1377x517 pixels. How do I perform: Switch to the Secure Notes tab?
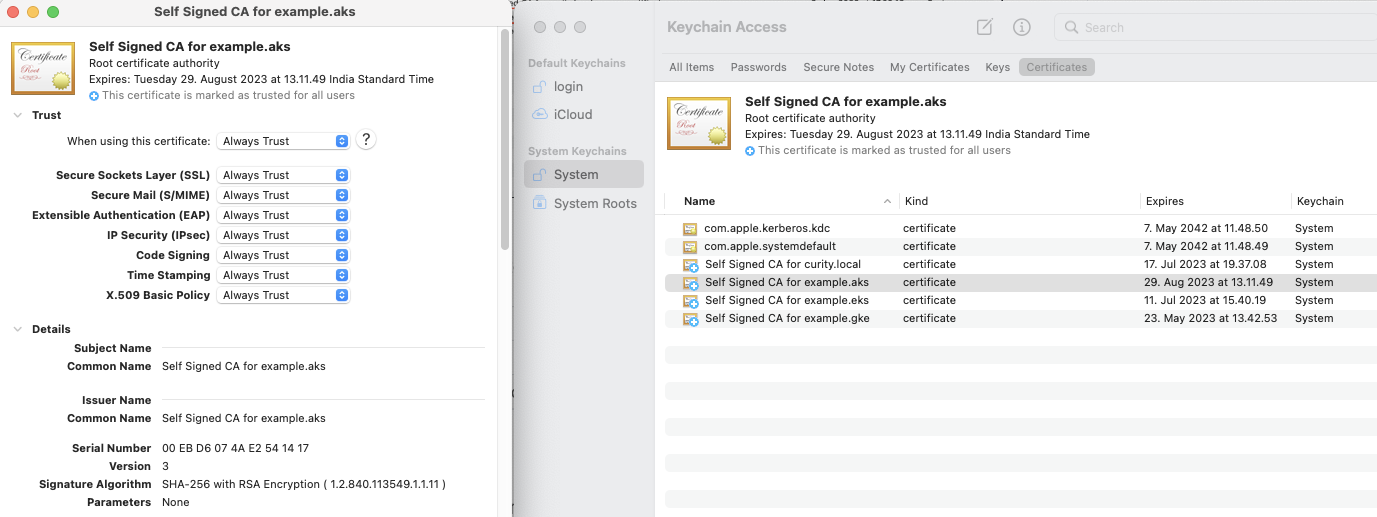coord(838,67)
